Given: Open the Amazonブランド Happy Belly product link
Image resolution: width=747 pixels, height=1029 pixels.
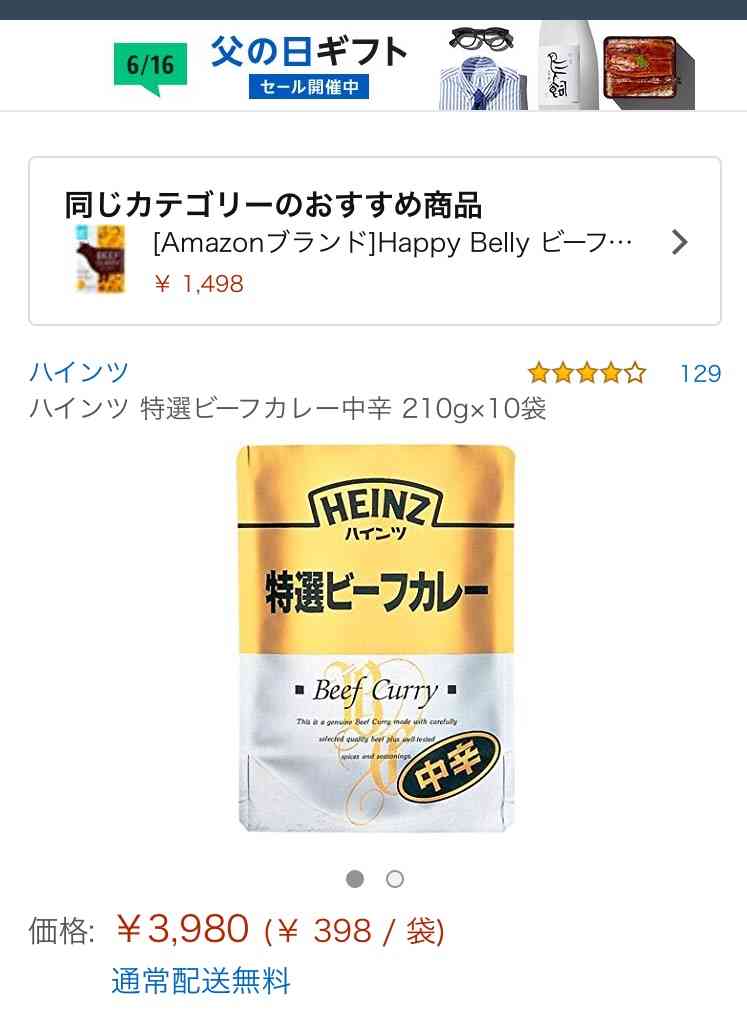Looking at the screenshot, I should pyautogui.click(x=393, y=243).
